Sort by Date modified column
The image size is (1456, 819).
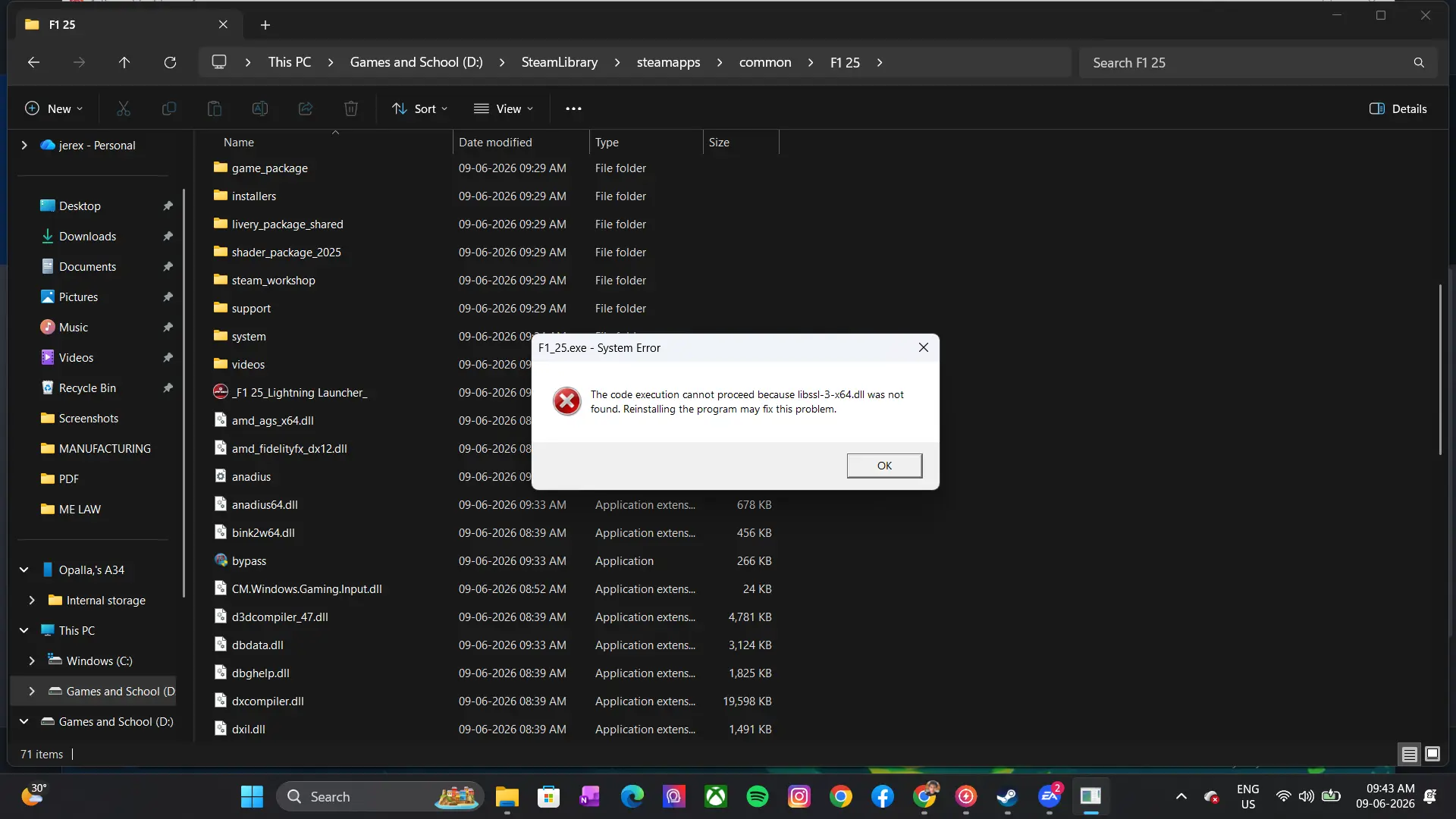521,142
